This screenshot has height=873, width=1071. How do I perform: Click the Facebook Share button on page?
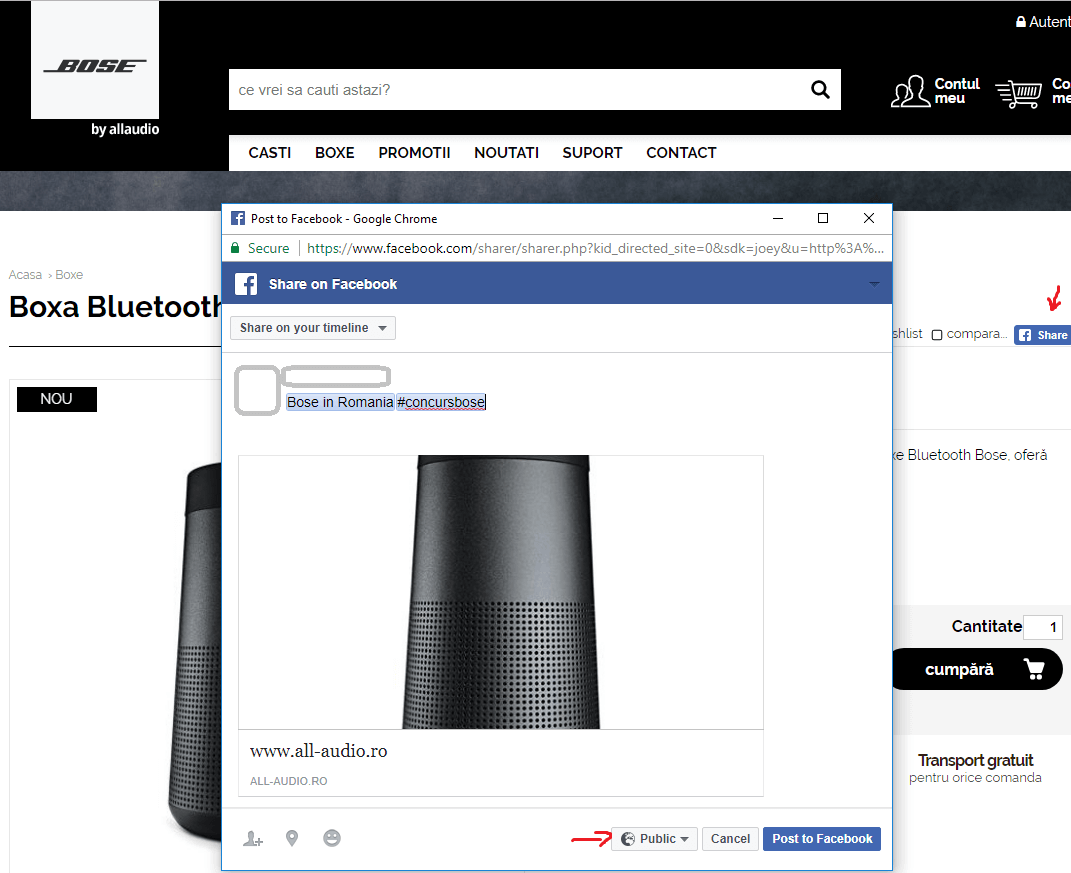1042,335
